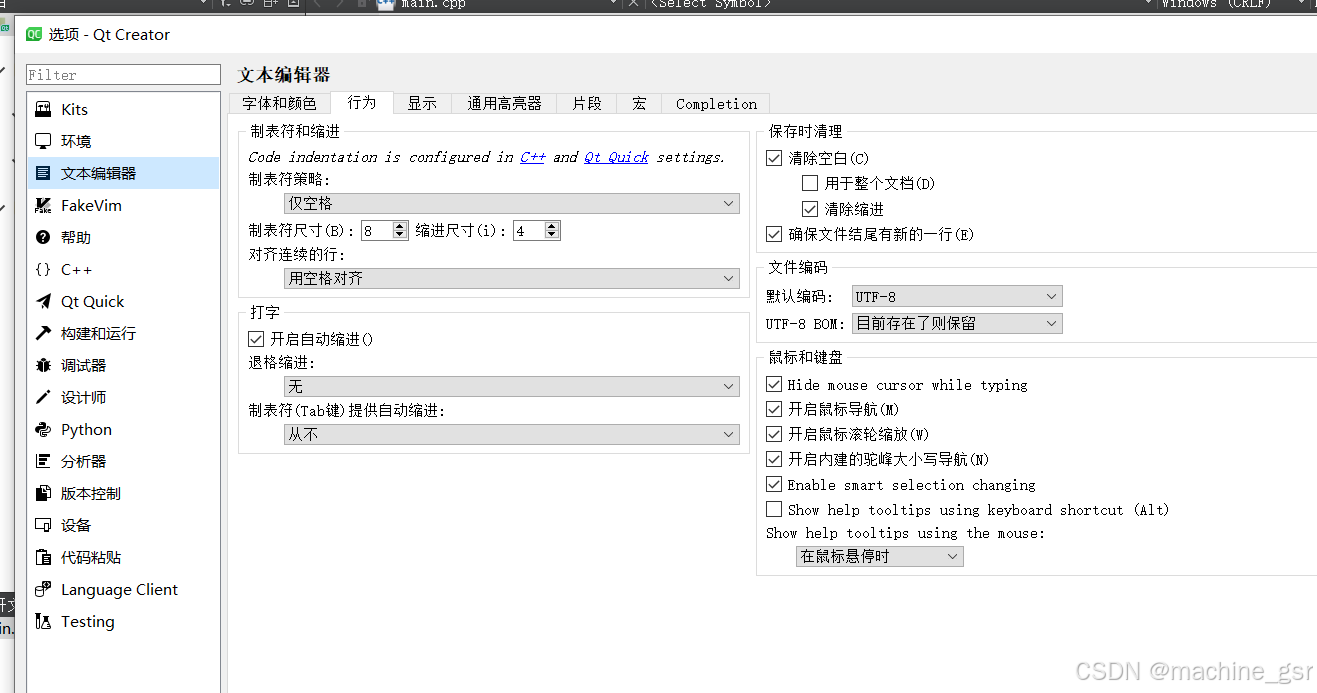Open the Tab键 auto-indent dropdown showing 从不
1317x693 pixels.
tap(512, 434)
